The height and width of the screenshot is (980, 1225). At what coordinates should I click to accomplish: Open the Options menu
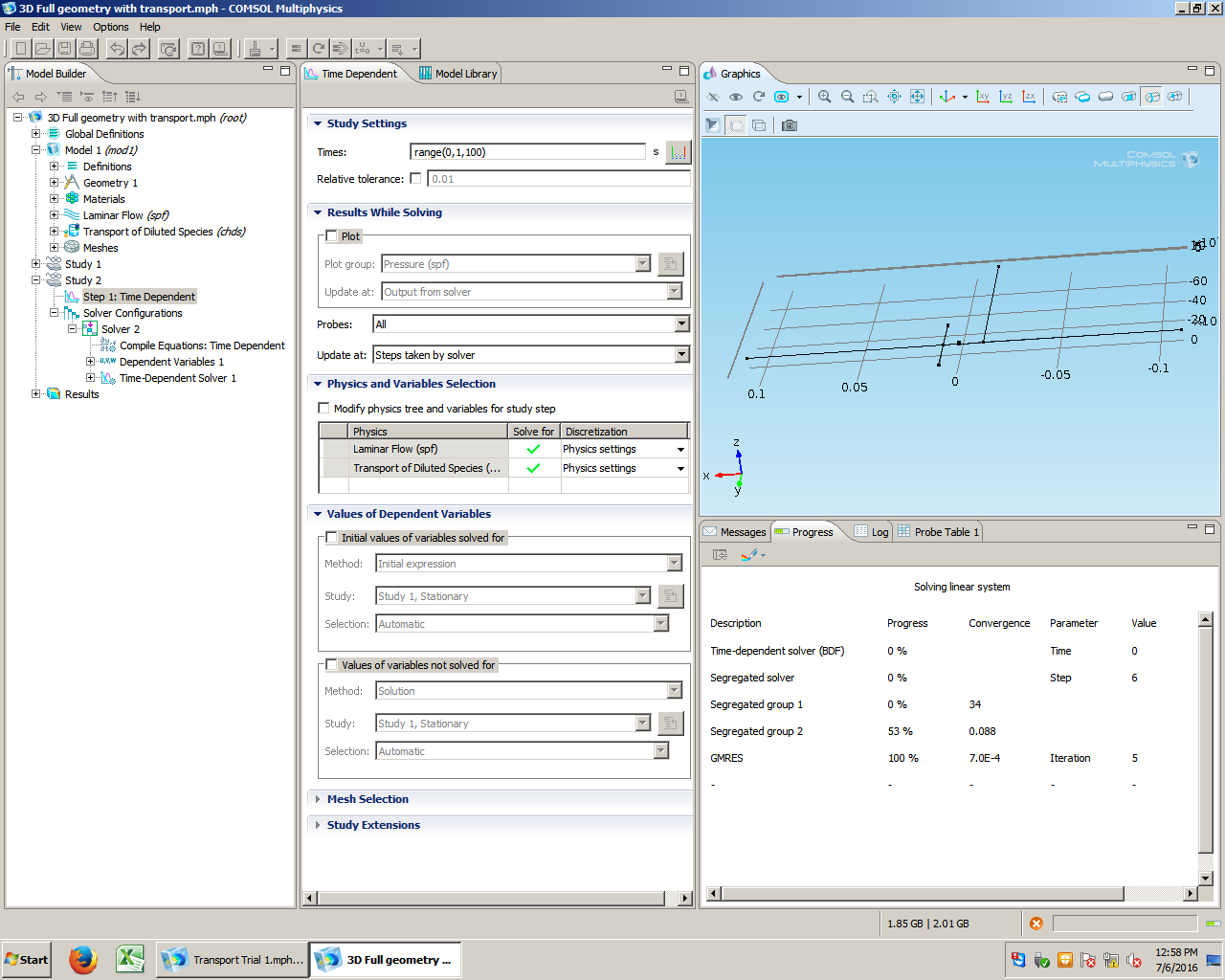click(x=111, y=27)
